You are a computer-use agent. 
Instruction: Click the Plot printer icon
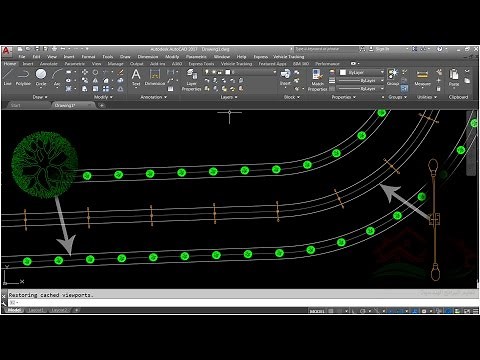click(54, 49)
